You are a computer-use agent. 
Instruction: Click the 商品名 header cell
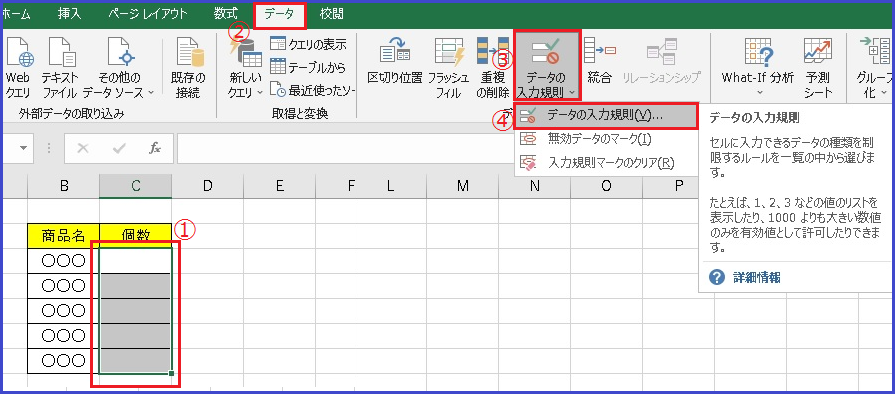63,235
